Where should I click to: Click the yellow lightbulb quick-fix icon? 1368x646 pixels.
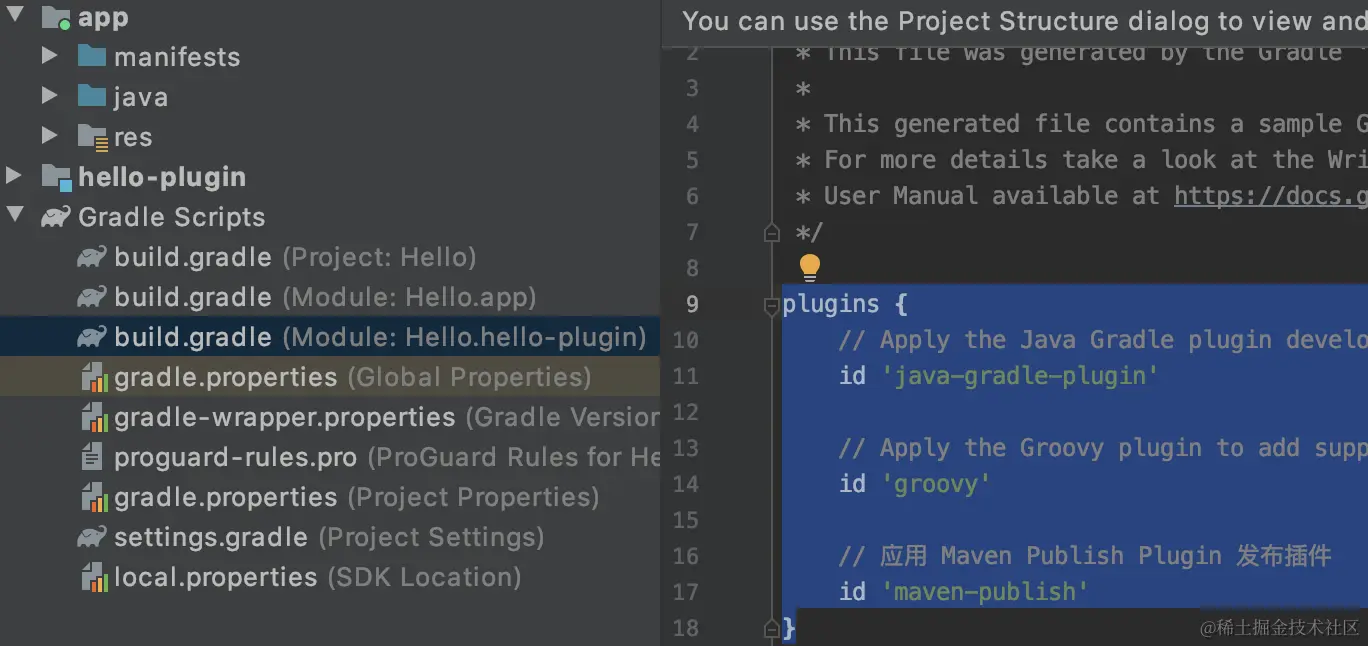pyautogui.click(x=809, y=267)
